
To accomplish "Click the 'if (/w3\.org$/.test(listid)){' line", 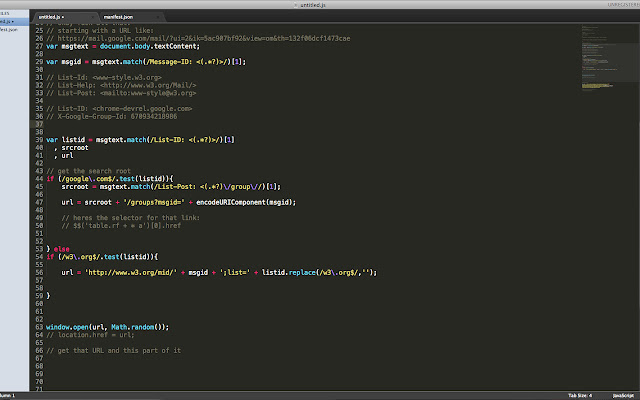I will click(102, 257).
